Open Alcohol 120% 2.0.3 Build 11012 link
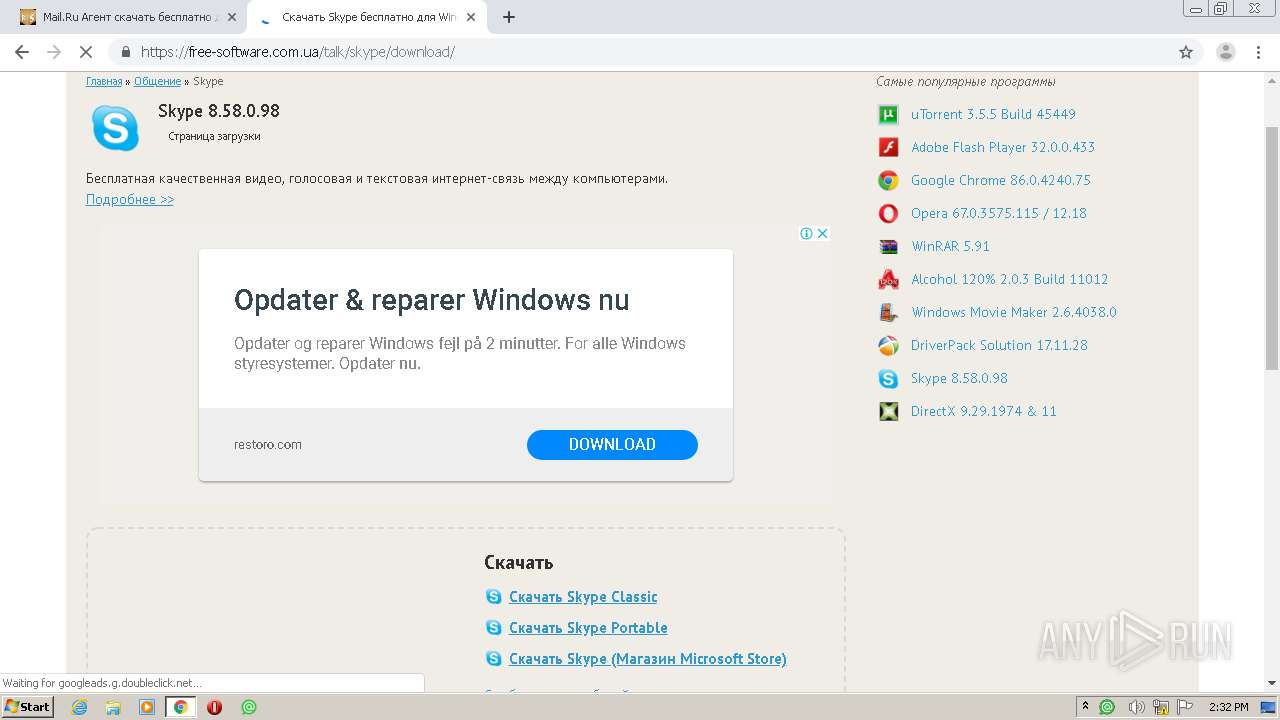1280x720 pixels. [x=1010, y=279]
